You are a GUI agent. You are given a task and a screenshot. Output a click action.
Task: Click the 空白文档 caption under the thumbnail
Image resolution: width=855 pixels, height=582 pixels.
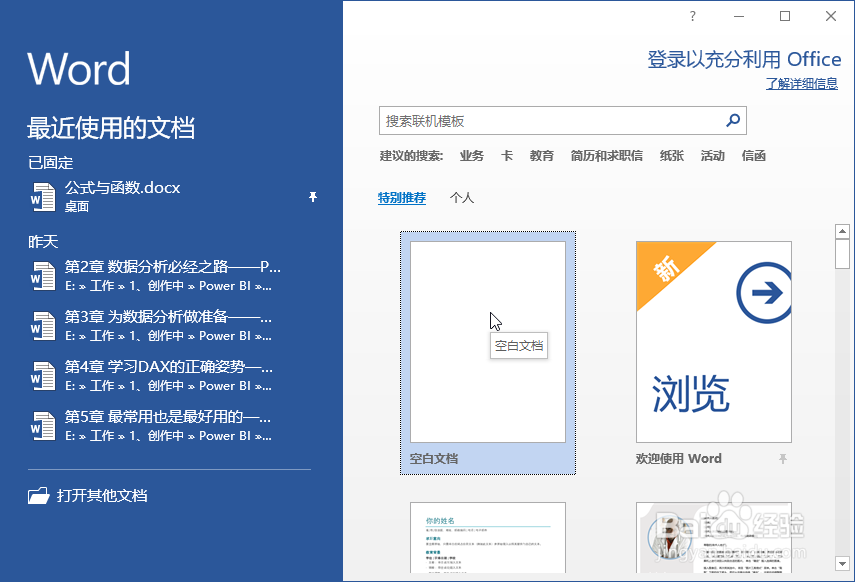(433, 459)
